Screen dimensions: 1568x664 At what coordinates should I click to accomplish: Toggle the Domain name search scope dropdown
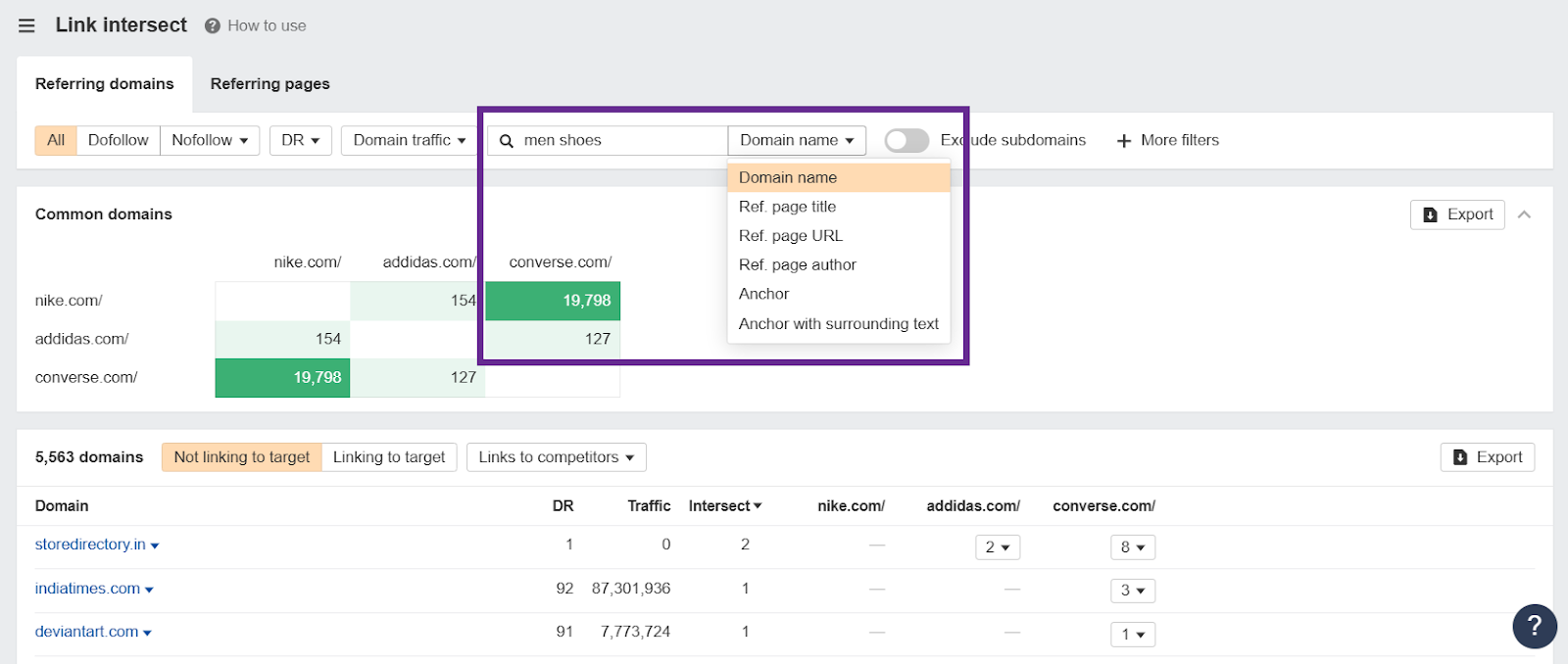tap(797, 140)
